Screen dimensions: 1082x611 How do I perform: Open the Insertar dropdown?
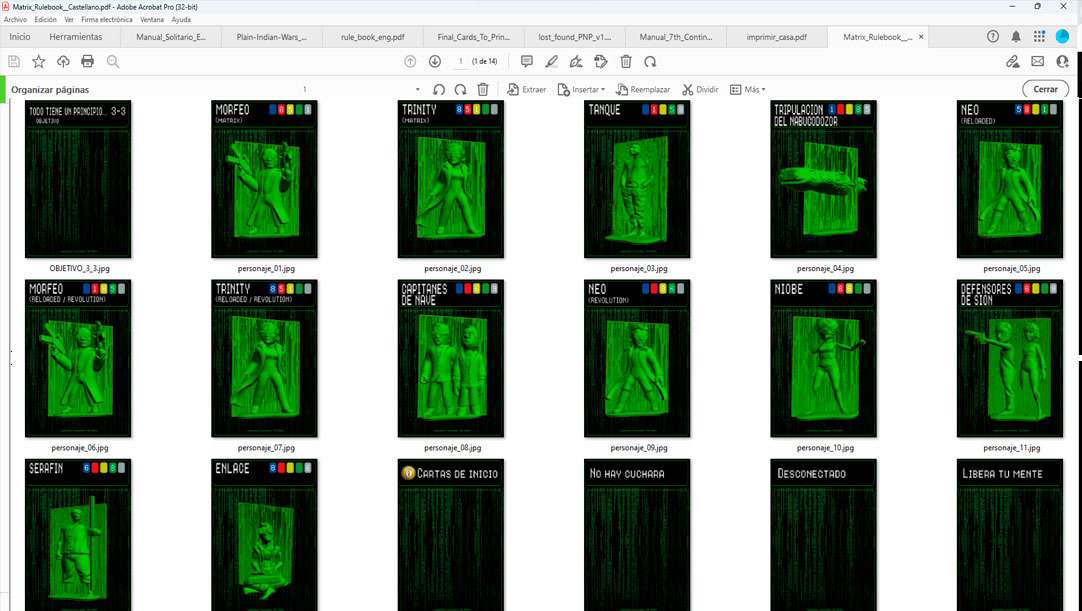(581, 89)
